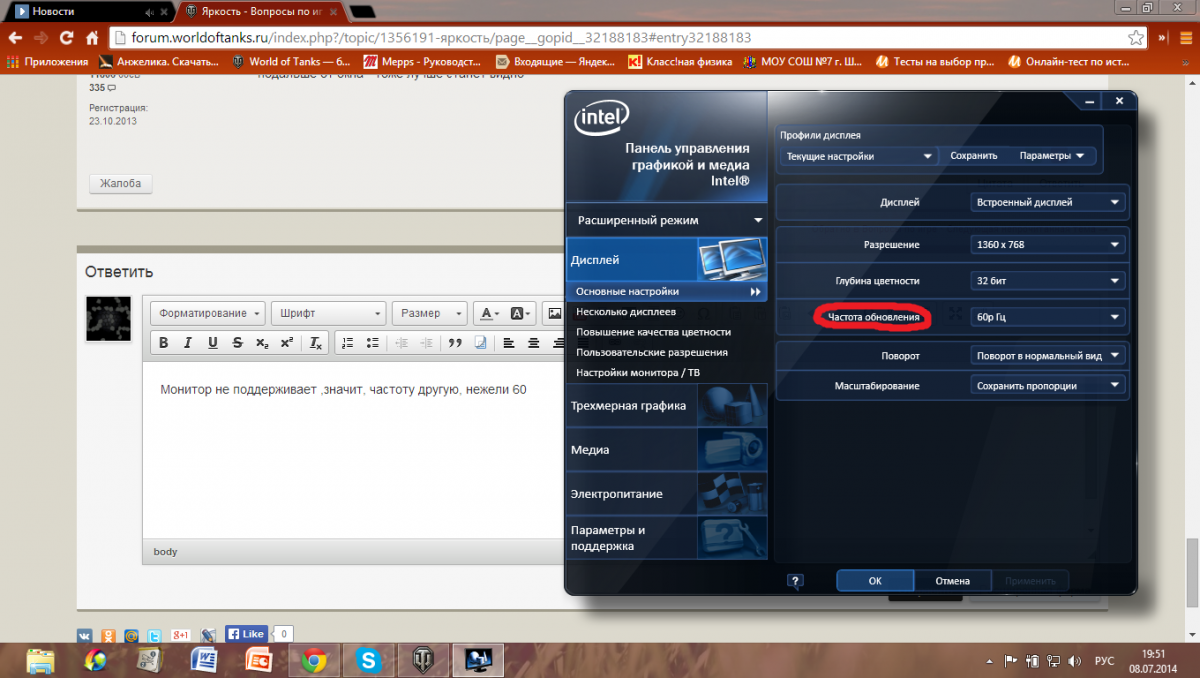
Task: Click the Google +1 share button
Action: click(181, 635)
